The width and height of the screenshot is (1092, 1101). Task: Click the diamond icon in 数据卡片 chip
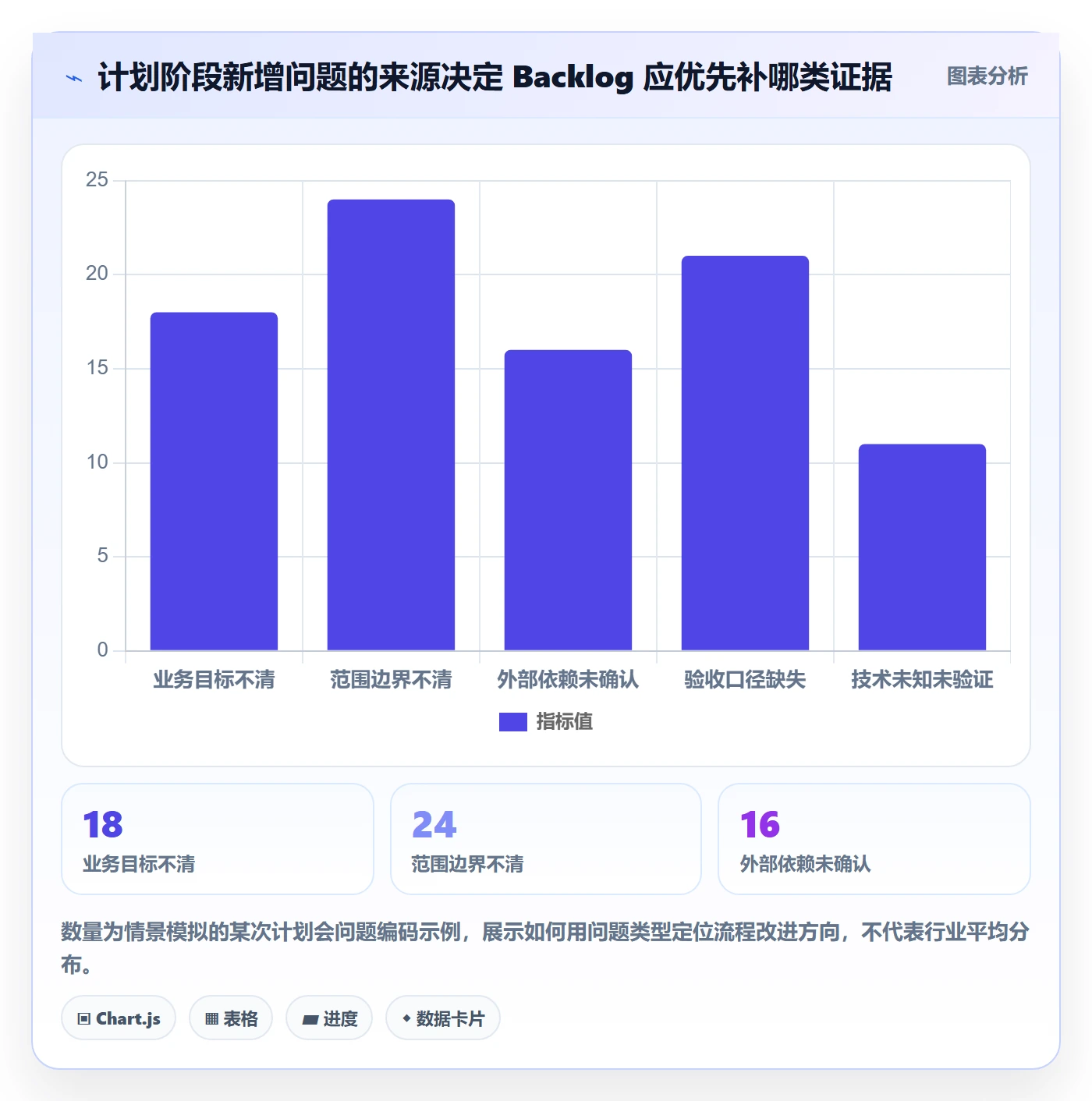tap(406, 1018)
